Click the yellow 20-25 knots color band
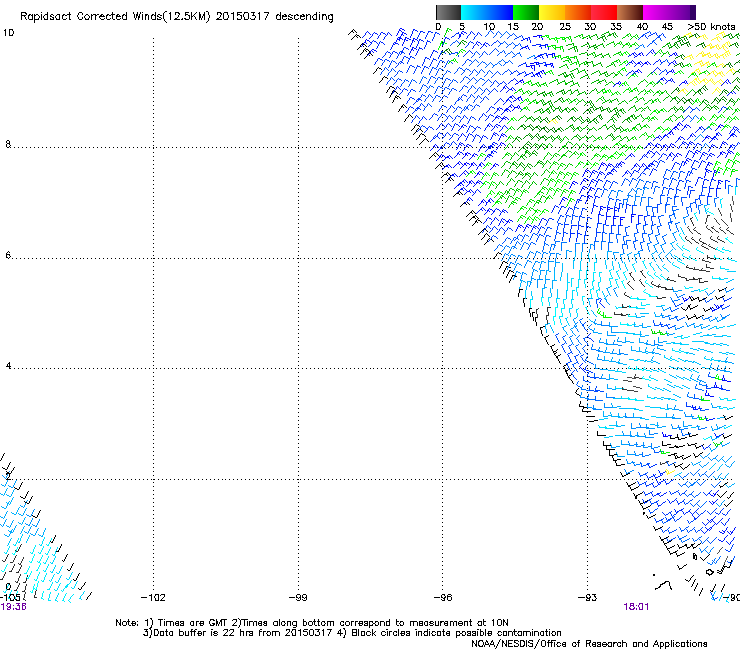This screenshot has height=650, width=740. (x=552, y=12)
